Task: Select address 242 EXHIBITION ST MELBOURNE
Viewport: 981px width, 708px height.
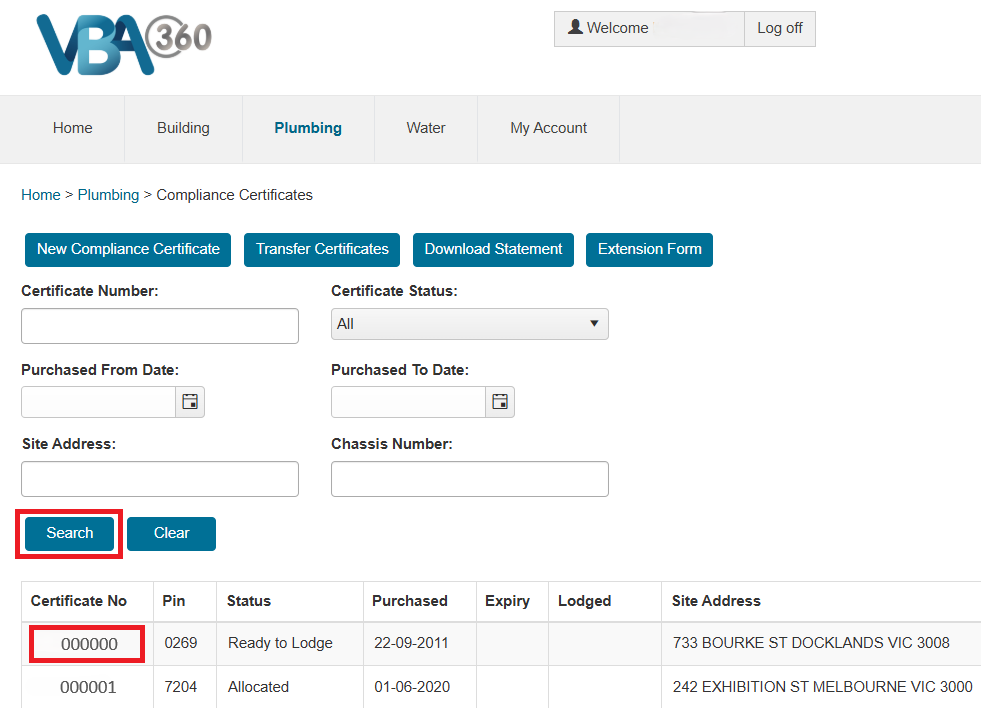Action: (822, 687)
